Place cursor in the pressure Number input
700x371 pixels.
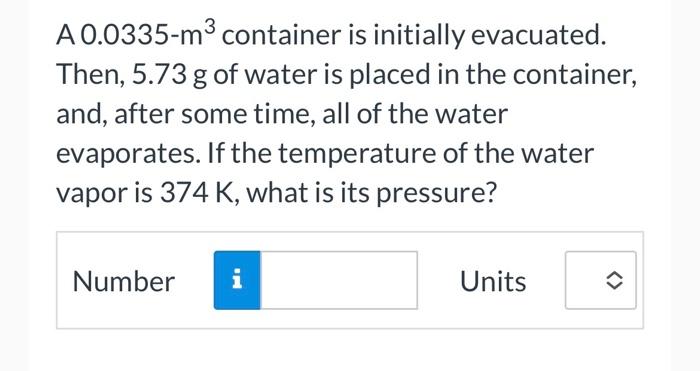339,280
